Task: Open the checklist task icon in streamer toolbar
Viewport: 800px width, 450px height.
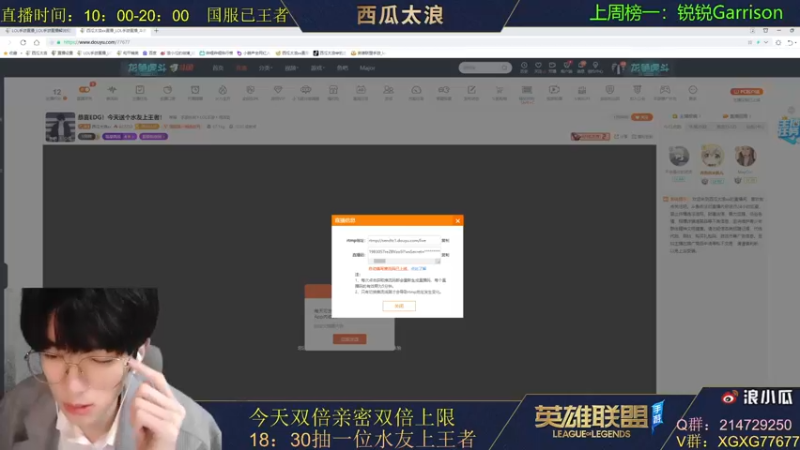Action: pos(140,92)
